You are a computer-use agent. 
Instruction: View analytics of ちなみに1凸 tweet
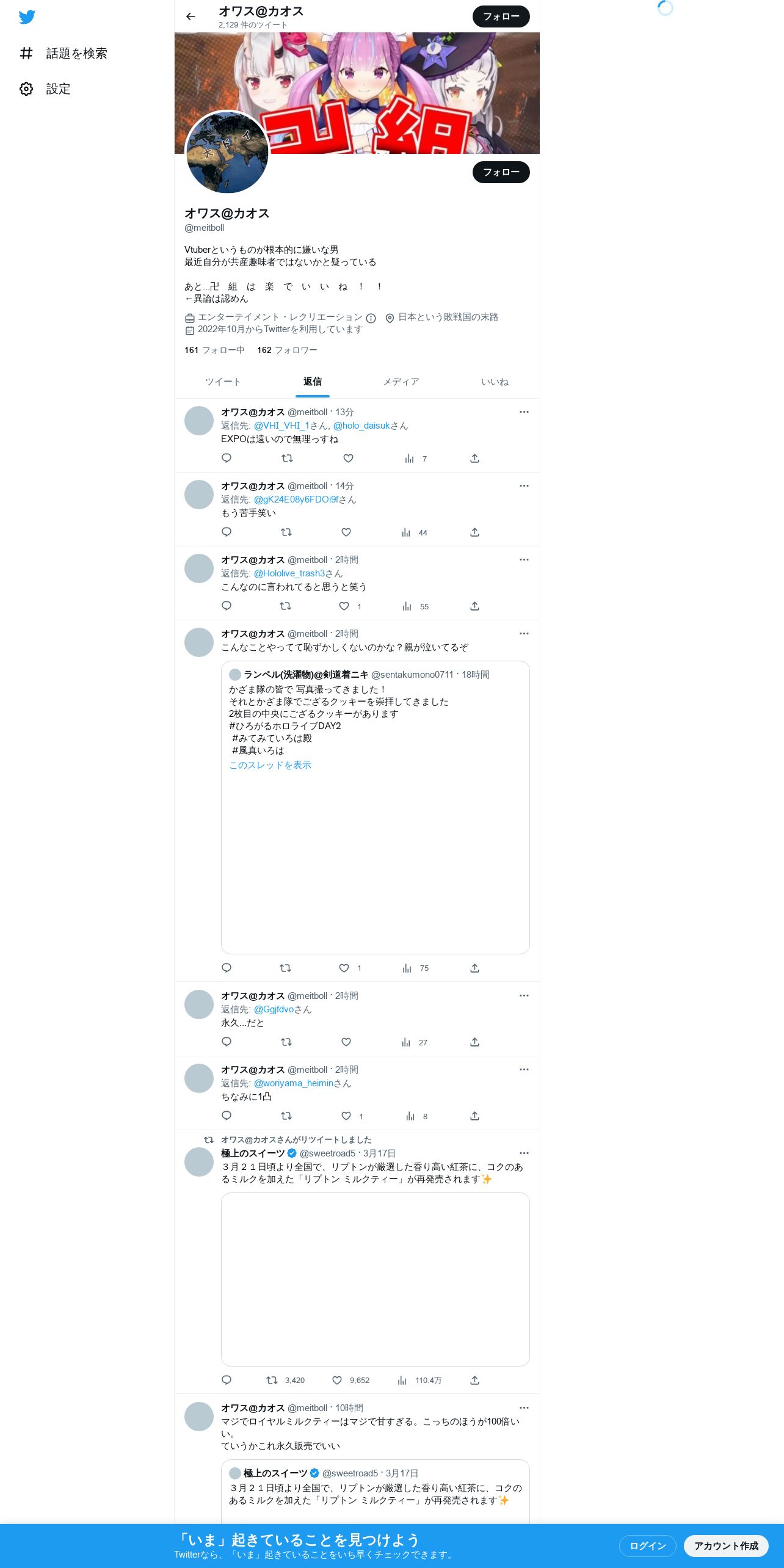(410, 1116)
